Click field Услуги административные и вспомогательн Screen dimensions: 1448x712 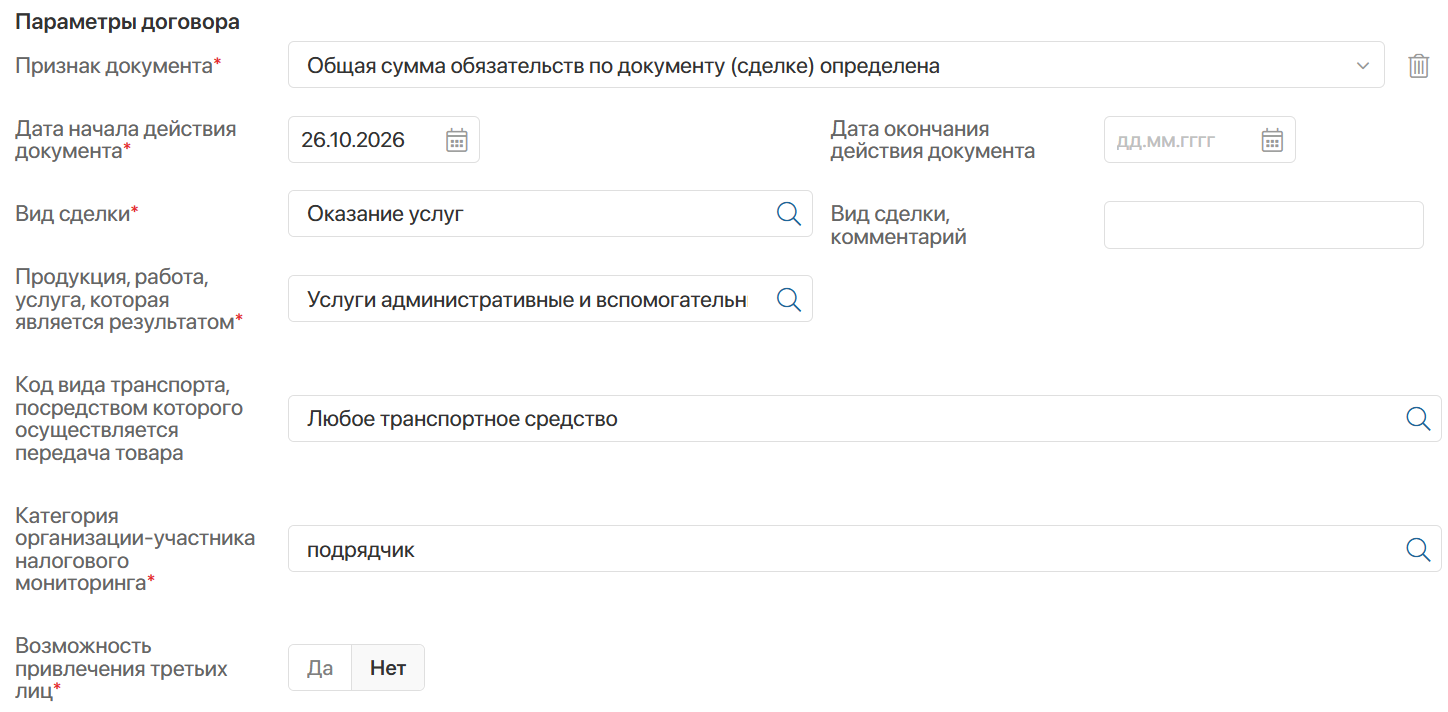[x=550, y=299]
